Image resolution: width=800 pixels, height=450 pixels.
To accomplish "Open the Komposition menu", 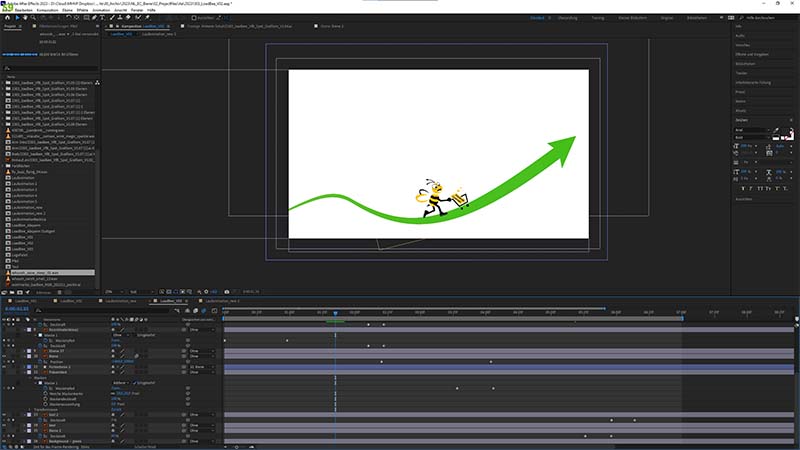I will pos(47,10).
